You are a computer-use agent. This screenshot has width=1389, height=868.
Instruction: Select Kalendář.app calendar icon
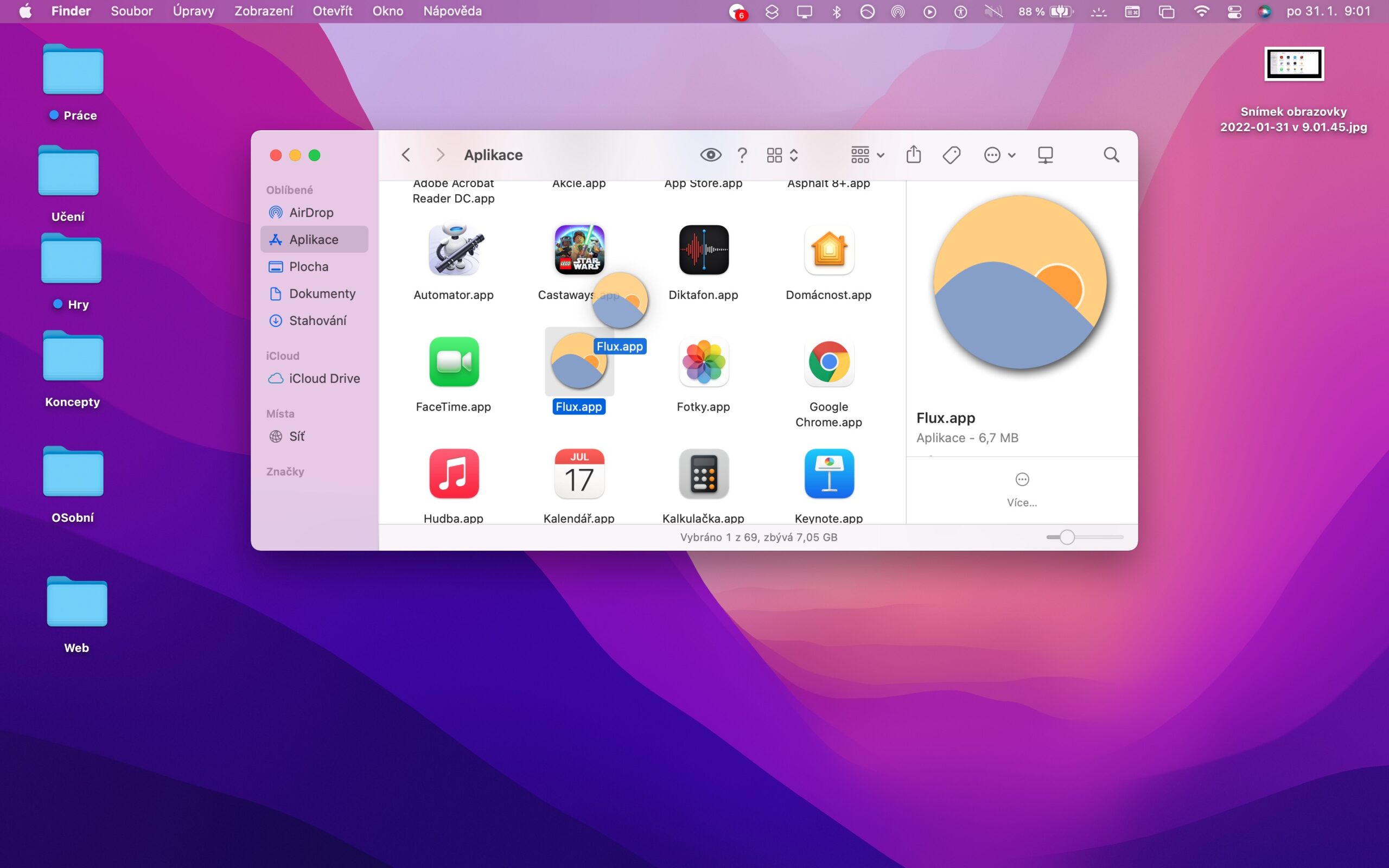pos(578,474)
